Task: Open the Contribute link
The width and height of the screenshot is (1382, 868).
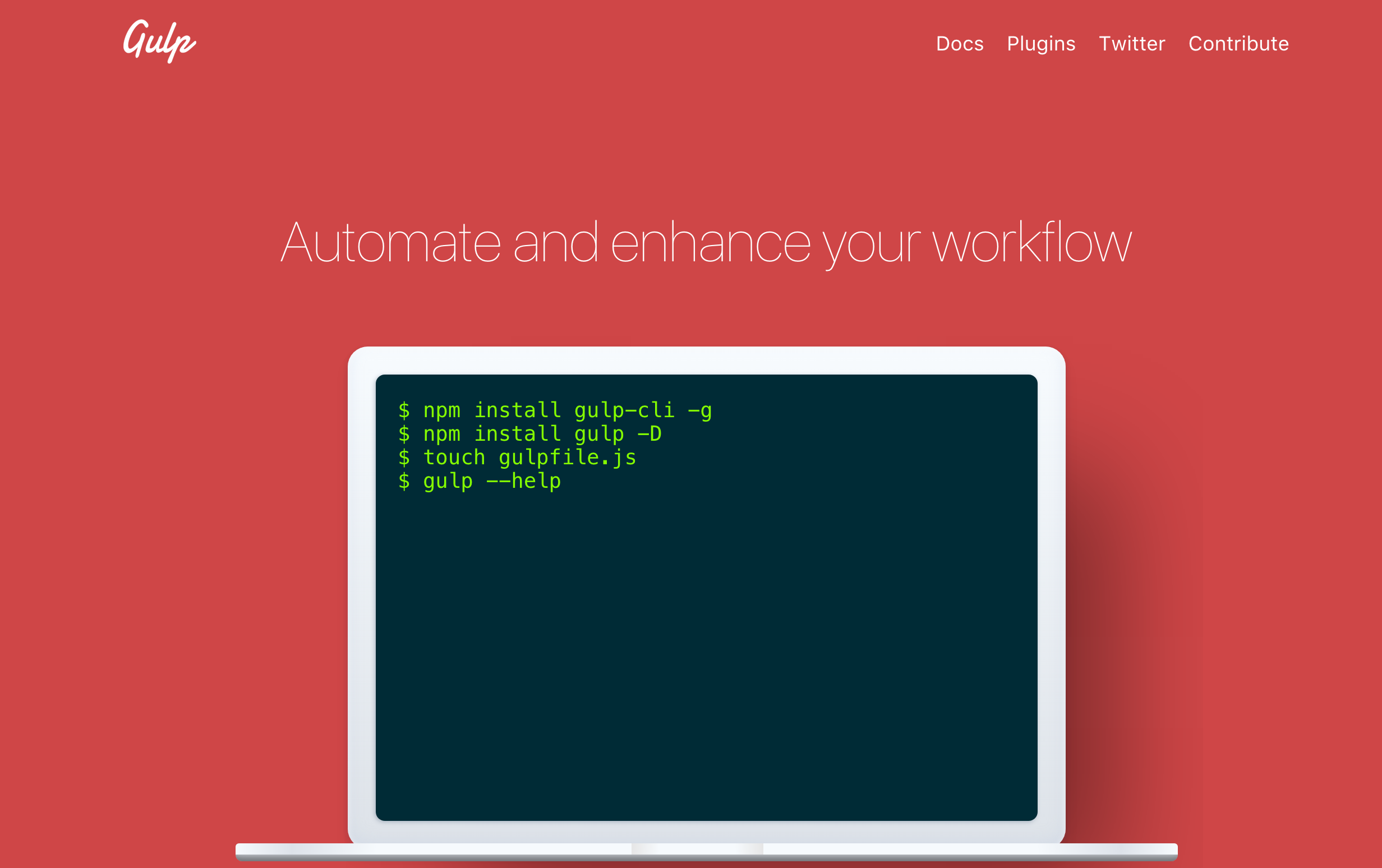Action: (x=1238, y=44)
